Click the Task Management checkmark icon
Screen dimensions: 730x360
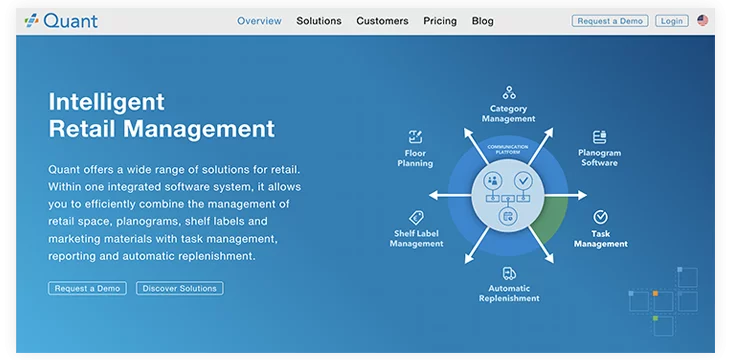tap(601, 217)
